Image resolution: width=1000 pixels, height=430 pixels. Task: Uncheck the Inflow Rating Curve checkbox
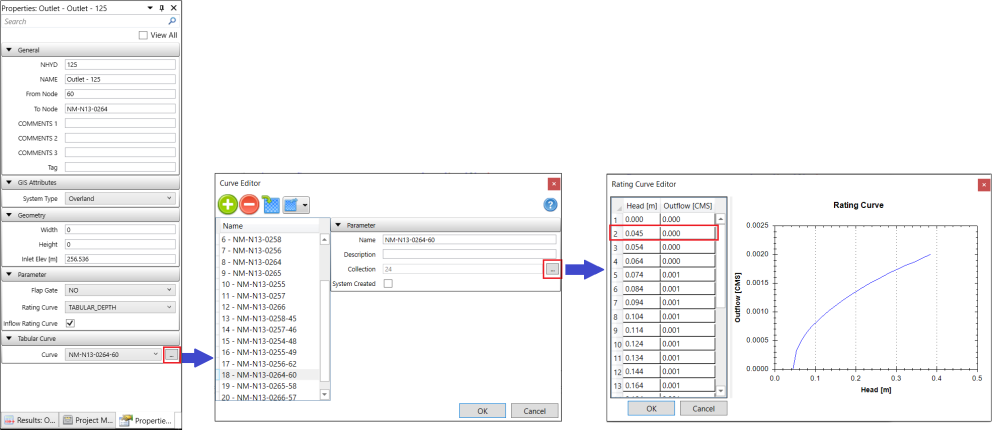point(70,323)
